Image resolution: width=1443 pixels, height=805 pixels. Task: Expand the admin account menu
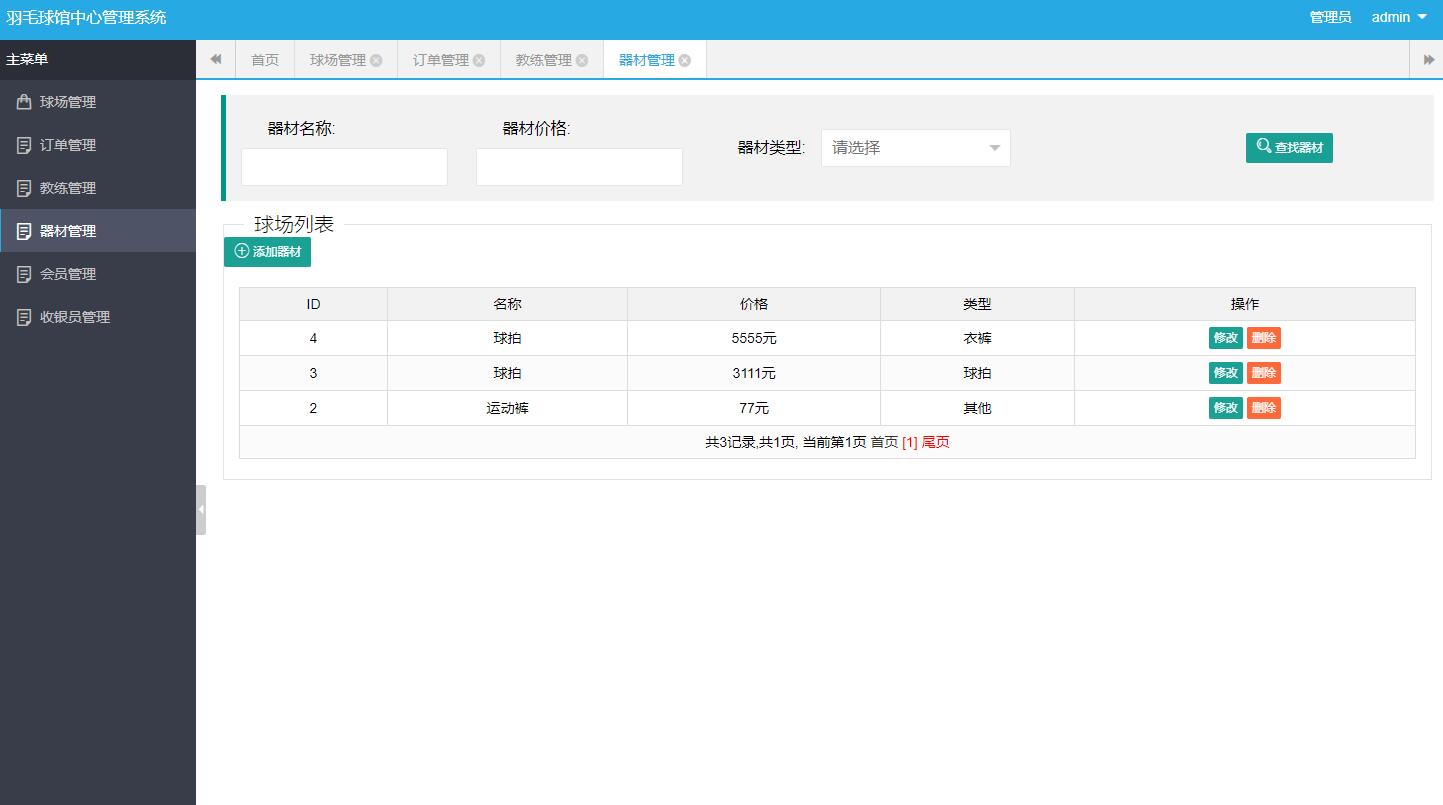pyautogui.click(x=1398, y=17)
